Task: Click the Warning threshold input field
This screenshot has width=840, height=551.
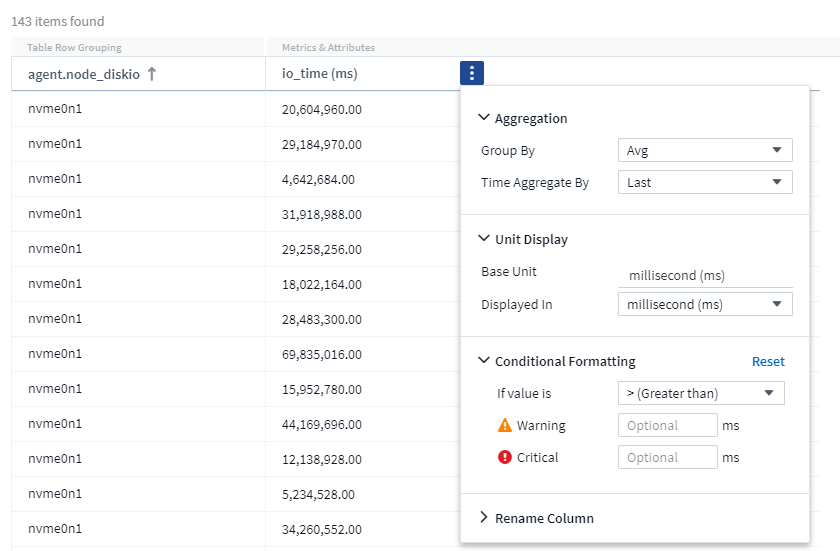Action: point(667,425)
